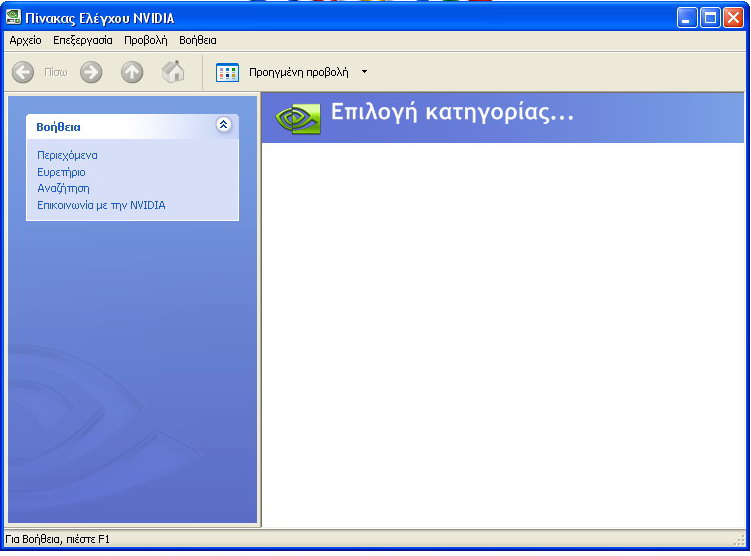Image resolution: width=751 pixels, height=556 pixels.
Task: Open the Αρχείο menu
Action: point(25,40)
